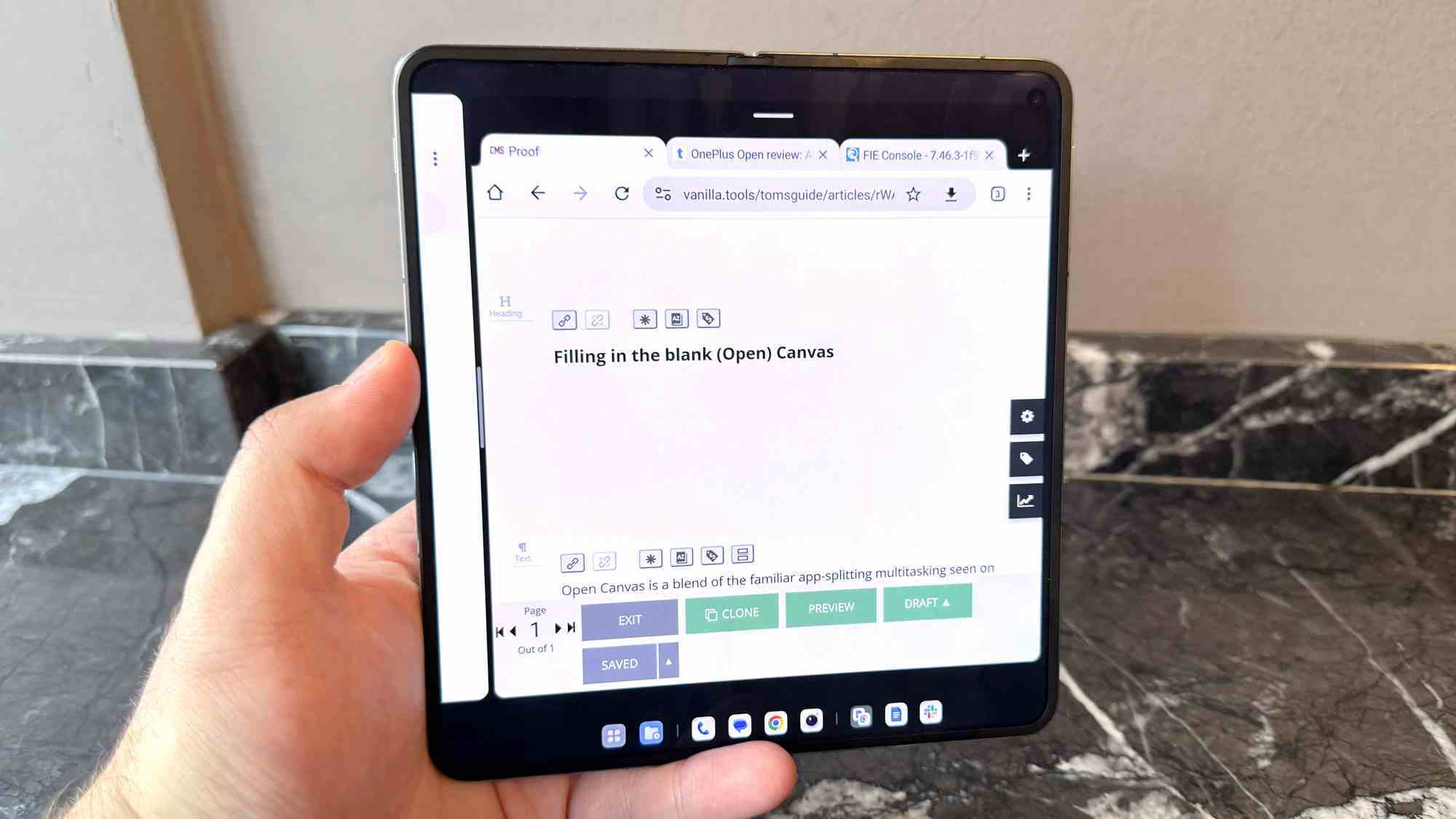Viewport: 1456px width, 819px height.
Task: Click the page number input field
Action: click(535, 629)
